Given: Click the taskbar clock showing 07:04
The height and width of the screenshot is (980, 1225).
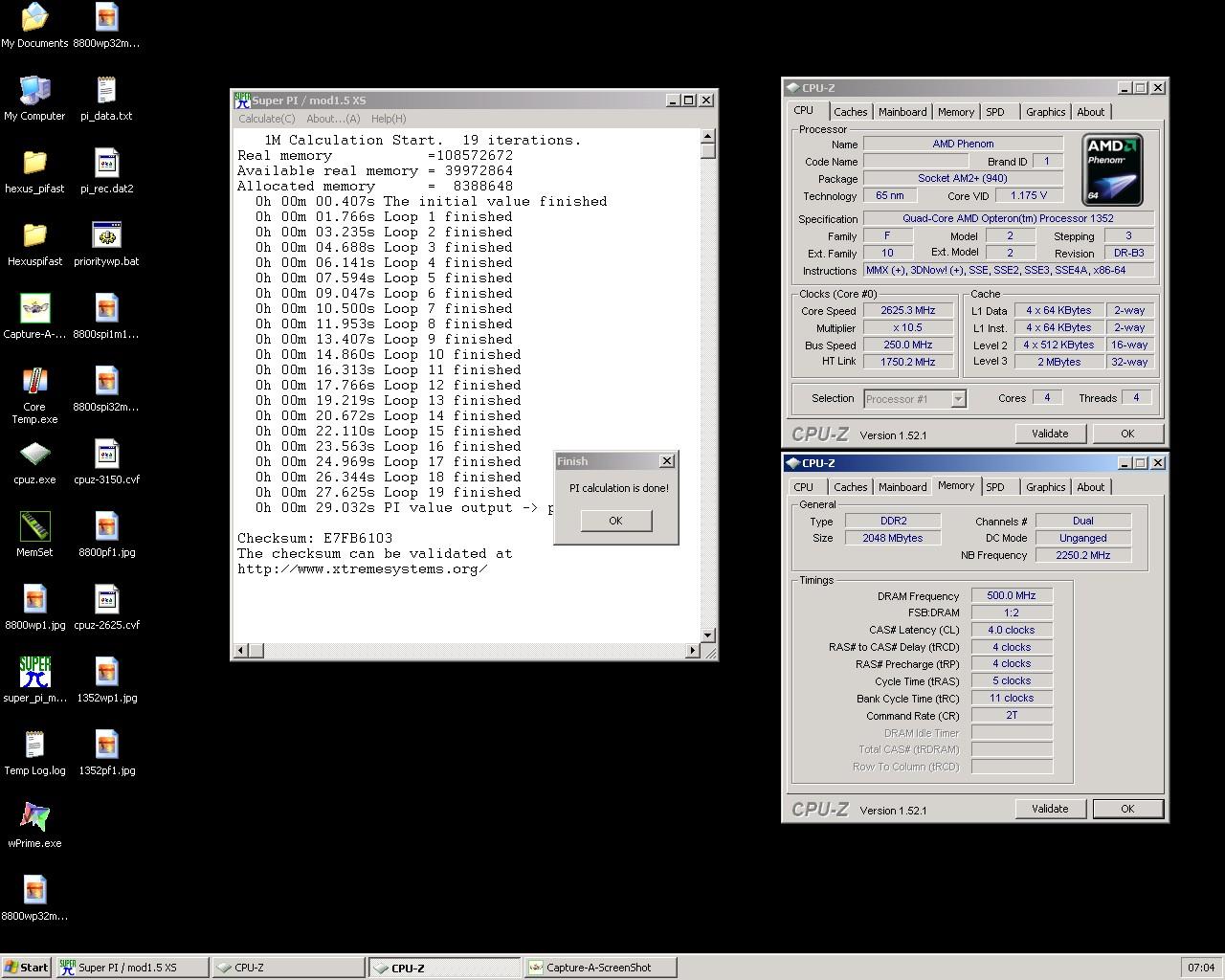Looking at the screenshot, I should [x=1201, y=968].
